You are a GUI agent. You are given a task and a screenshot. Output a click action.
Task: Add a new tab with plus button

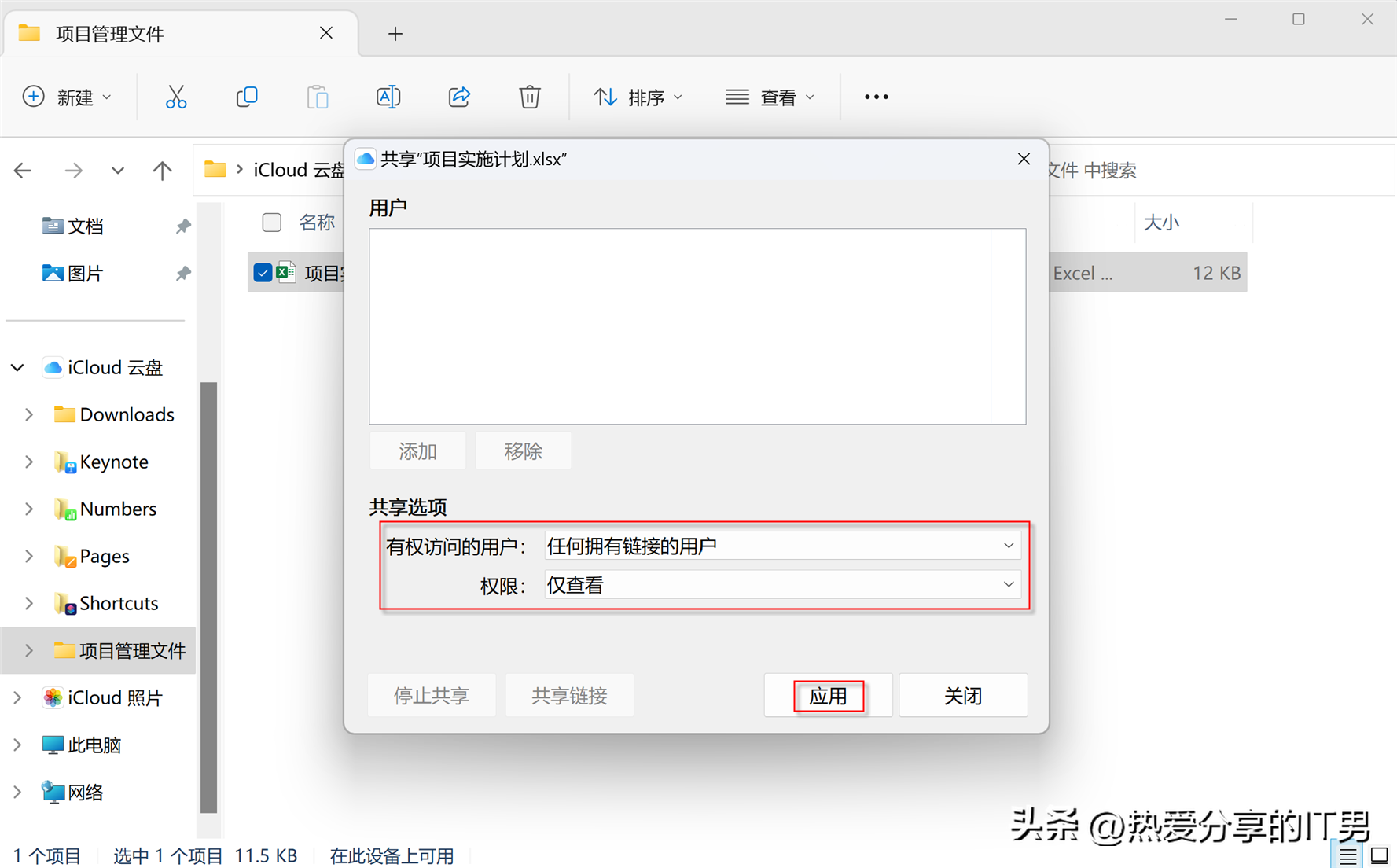(395, 34)
